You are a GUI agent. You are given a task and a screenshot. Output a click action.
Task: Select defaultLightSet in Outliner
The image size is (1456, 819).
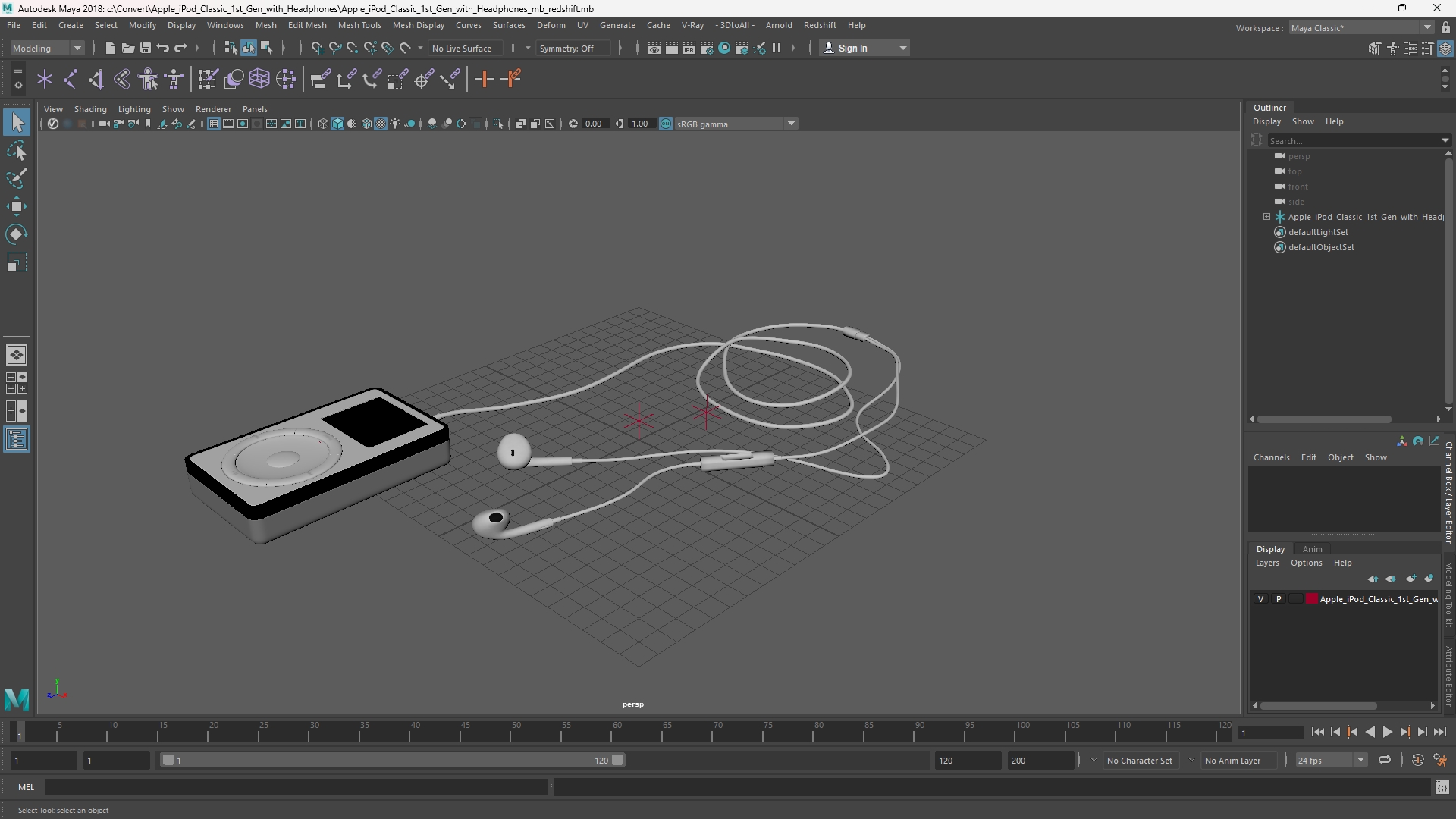(1318, 232)
